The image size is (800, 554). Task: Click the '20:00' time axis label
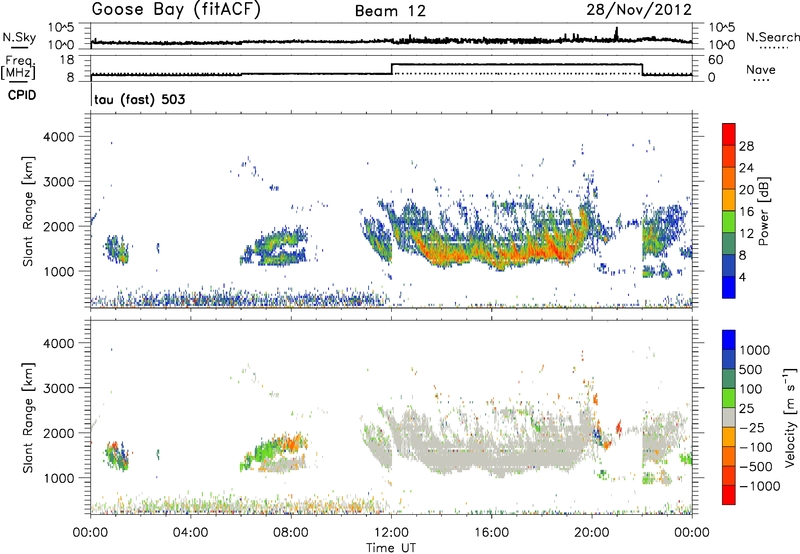point(592,533)
